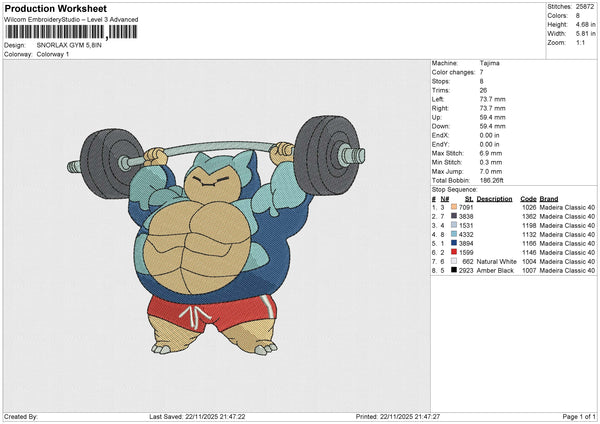Click the barcode under the worksheet title

point(71,32)
